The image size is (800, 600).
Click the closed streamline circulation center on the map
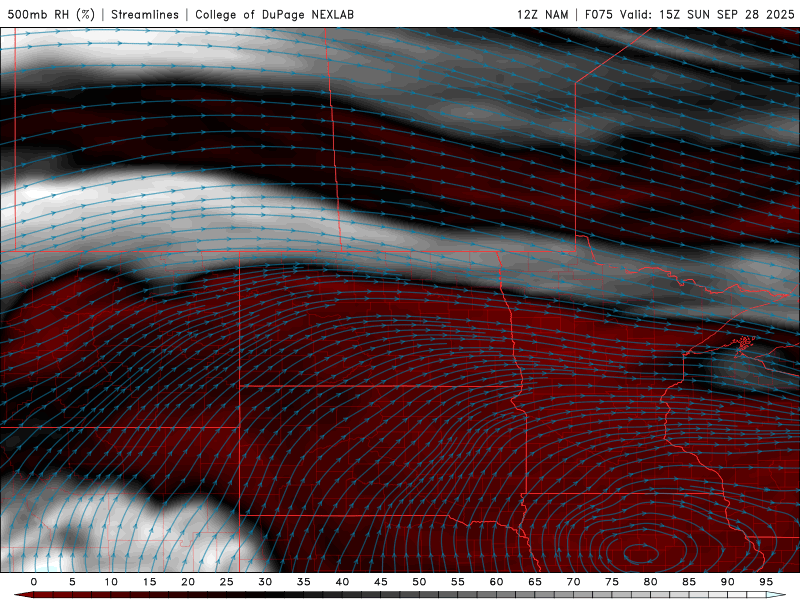click(641, 554)
